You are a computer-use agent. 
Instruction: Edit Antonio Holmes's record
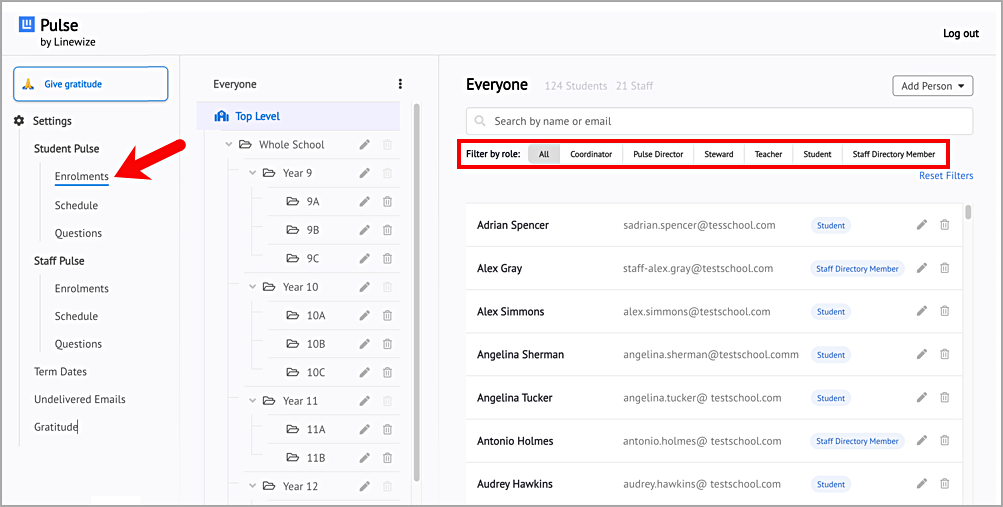922,440
